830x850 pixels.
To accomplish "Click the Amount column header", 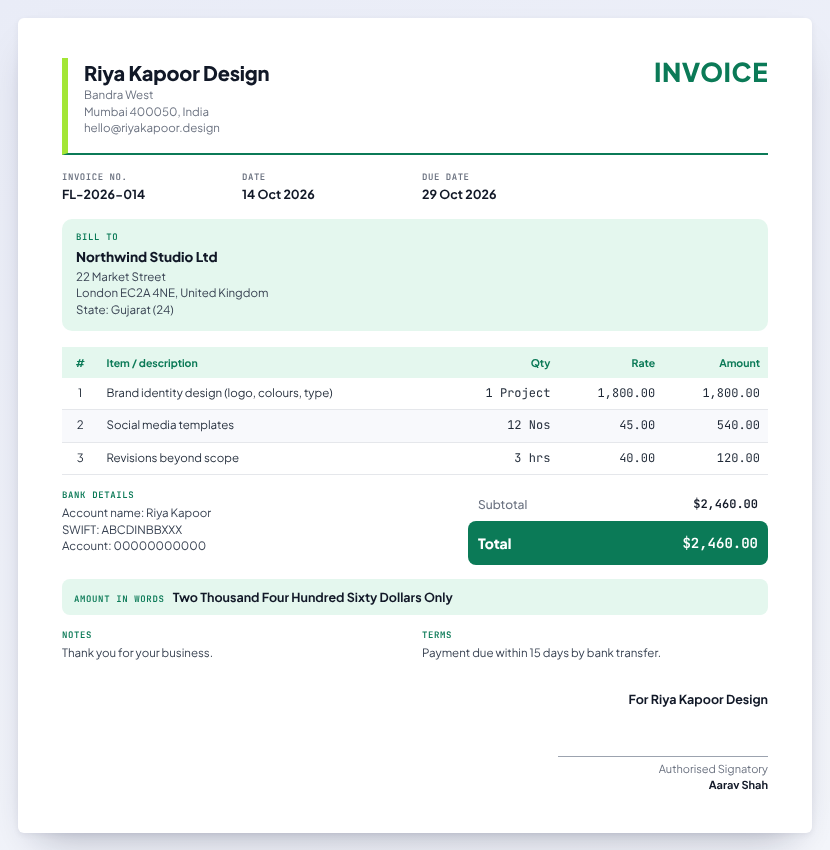I will (739, 363).
